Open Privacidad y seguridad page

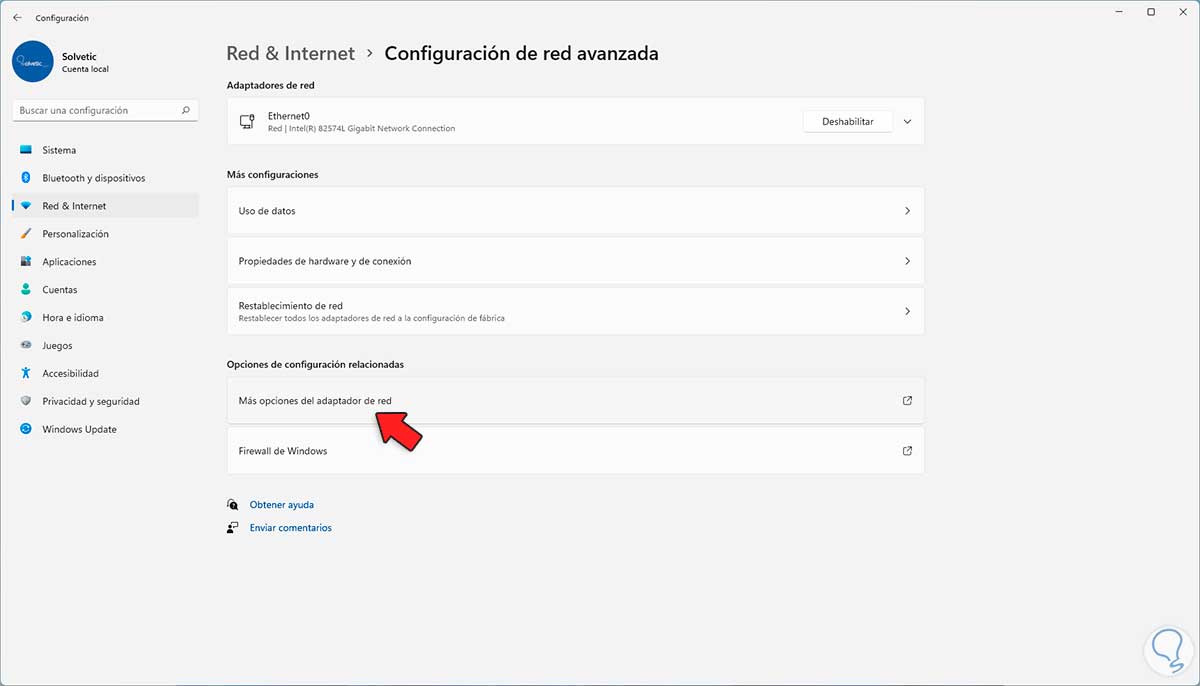point(106,402)
